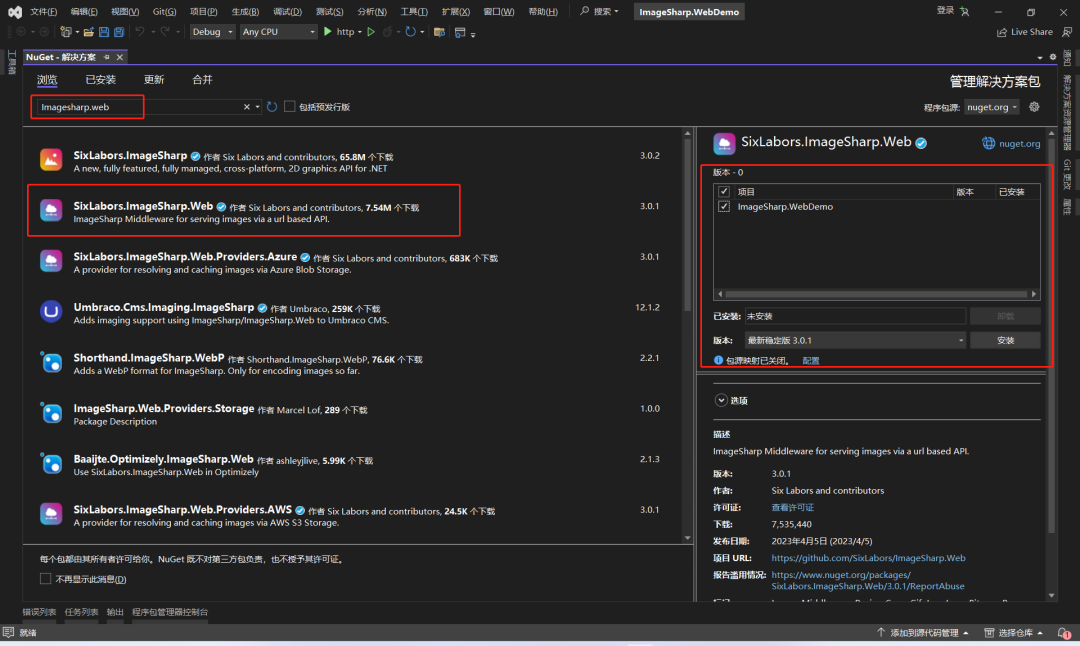Click nuget.org link in package header
The image size is (1080, 646).
pos(1019,143)
